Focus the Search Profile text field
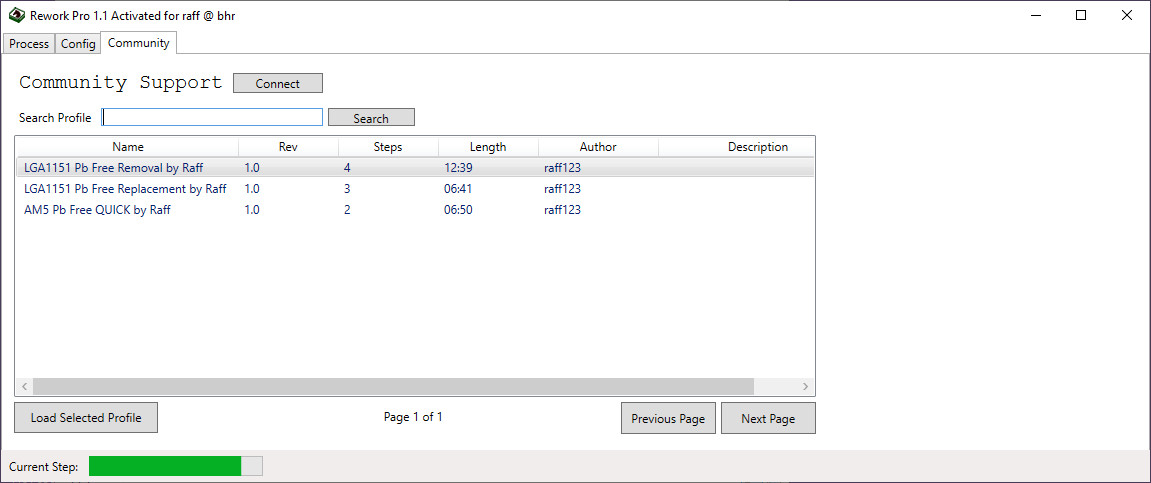This screenshot has width=1151, height=483. coord(212,117)
